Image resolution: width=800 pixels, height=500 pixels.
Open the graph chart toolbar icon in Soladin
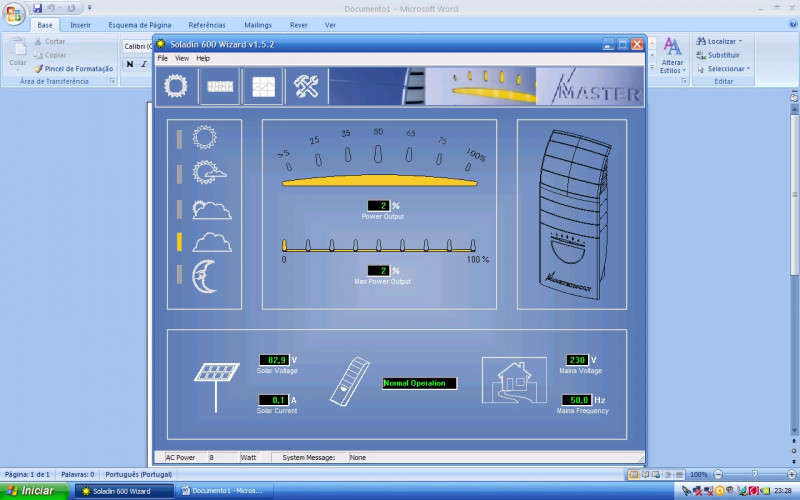(263, 86)
